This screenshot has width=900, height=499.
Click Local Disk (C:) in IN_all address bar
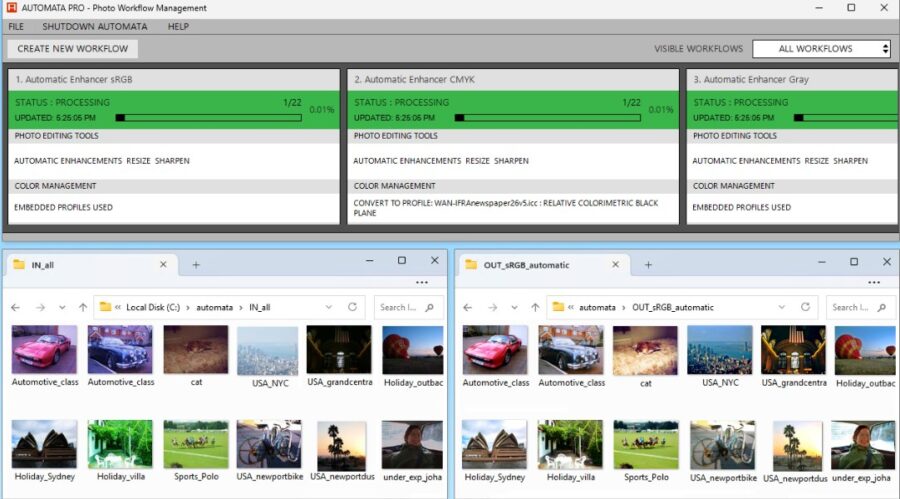[x=153, y=308]
